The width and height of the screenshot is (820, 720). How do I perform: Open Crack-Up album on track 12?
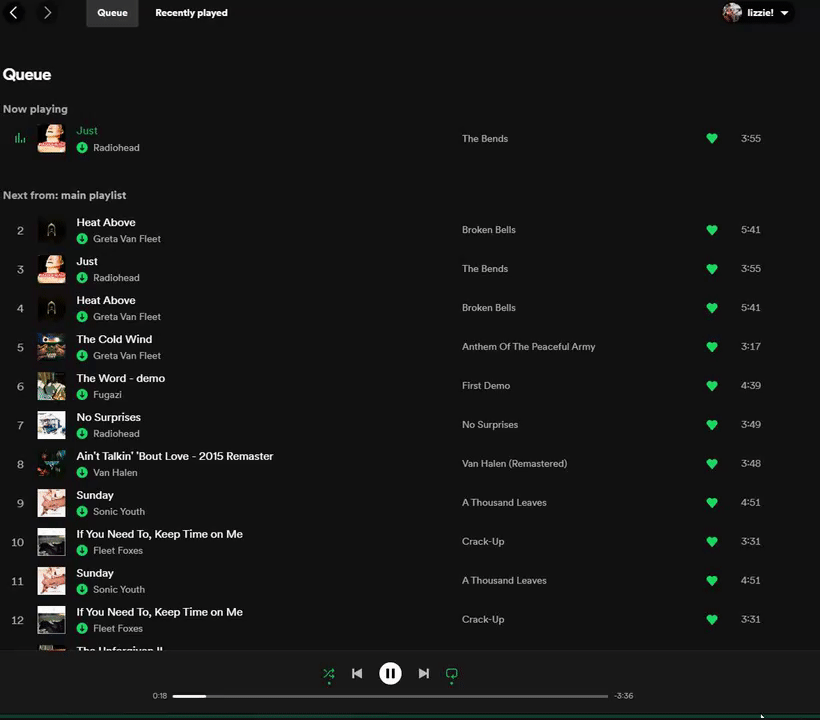coord(483,620)
